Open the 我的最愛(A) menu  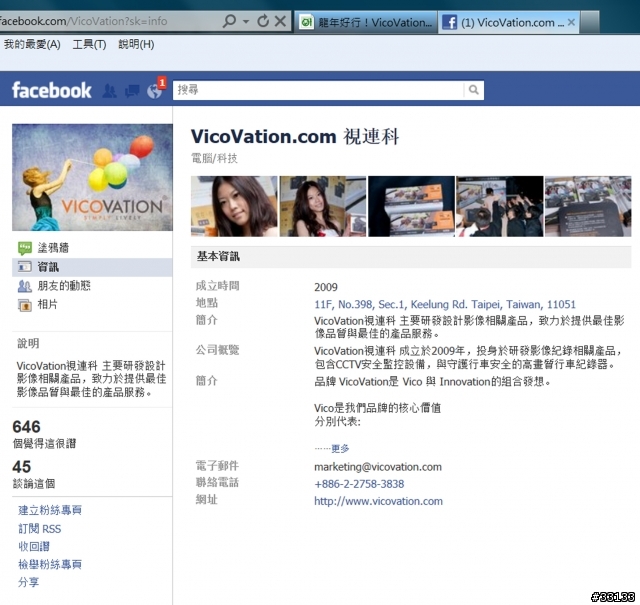(x=32, y=44)
